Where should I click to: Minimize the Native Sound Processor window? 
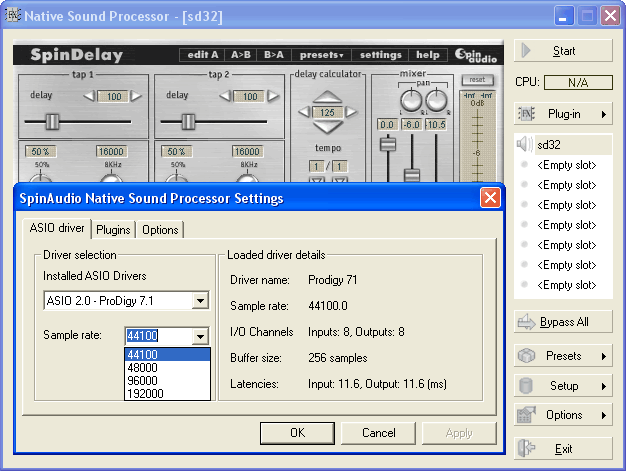click(563, 16)
